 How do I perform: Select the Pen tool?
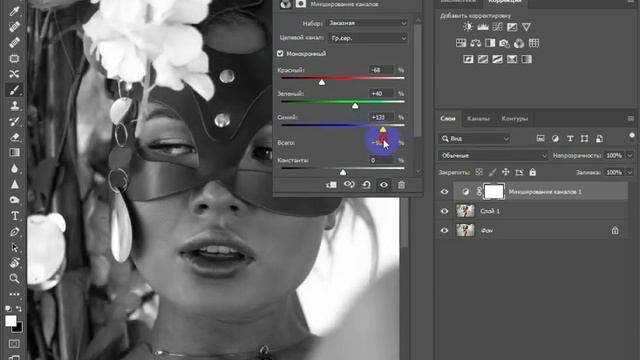[x=14, y=232]
